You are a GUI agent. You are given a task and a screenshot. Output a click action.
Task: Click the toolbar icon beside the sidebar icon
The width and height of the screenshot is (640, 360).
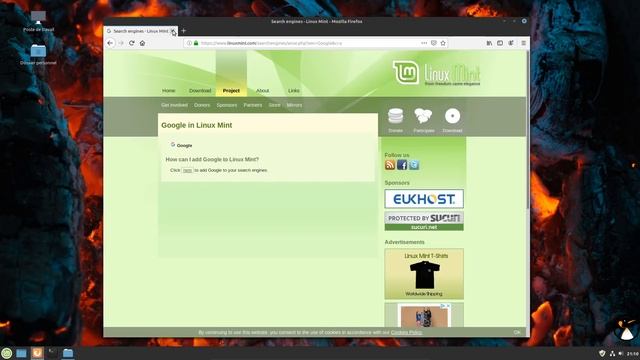(x=511, y=43)
